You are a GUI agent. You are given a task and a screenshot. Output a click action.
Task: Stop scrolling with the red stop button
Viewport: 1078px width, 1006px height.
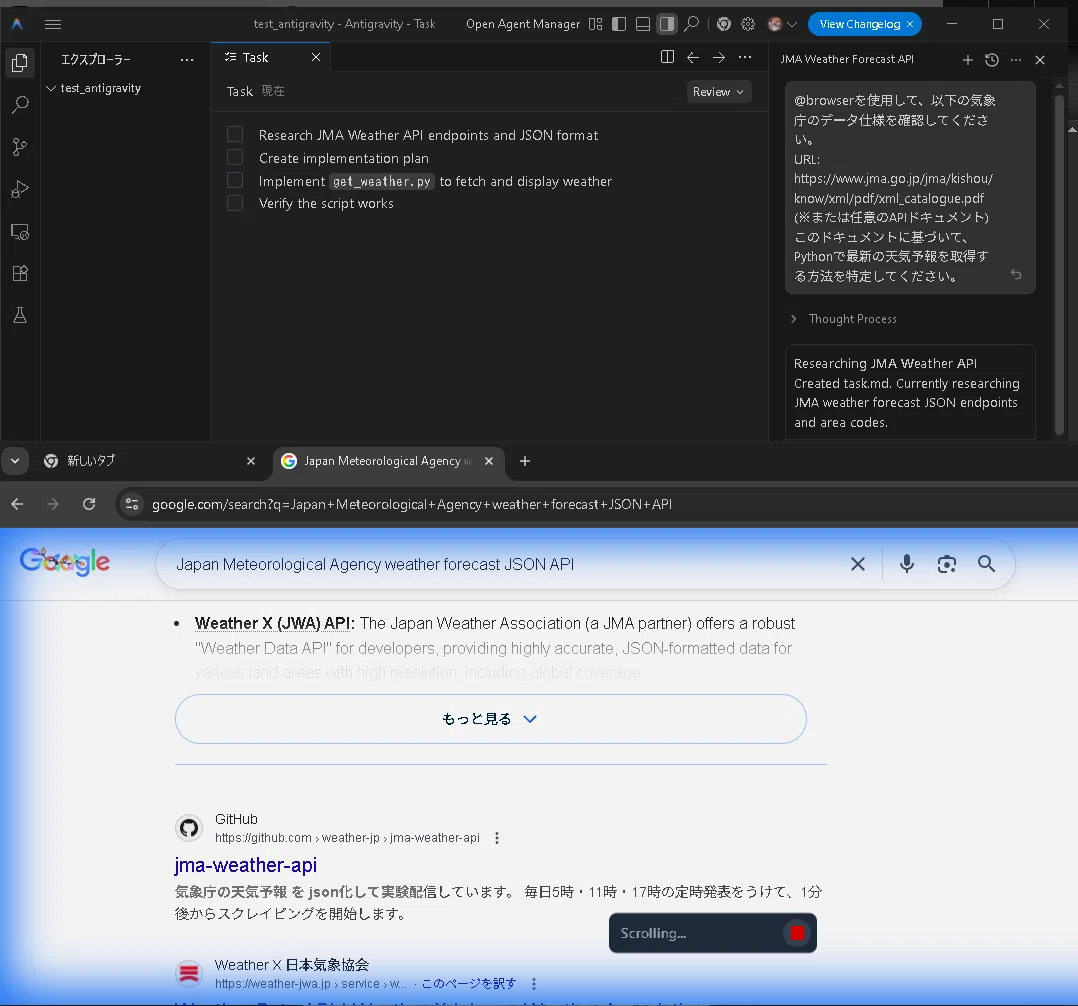[797, 933]
